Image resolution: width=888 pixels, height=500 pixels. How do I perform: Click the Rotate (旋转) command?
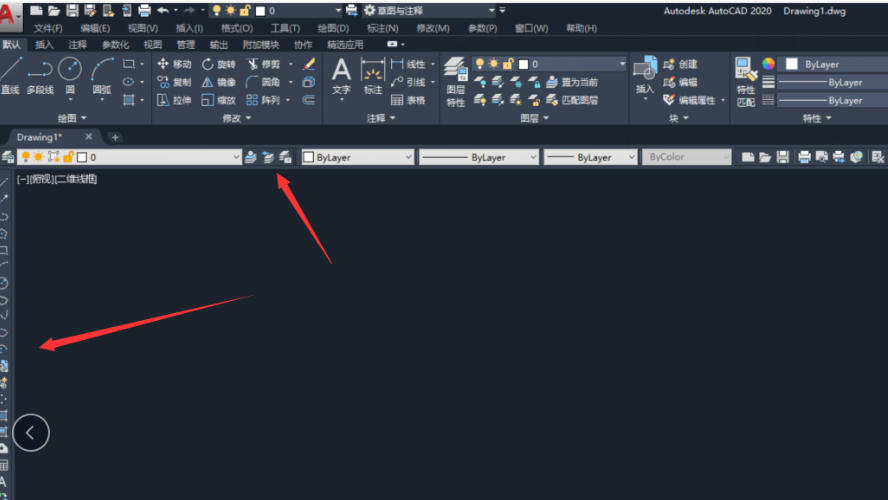pyautogui.click(x=219, y=64)
